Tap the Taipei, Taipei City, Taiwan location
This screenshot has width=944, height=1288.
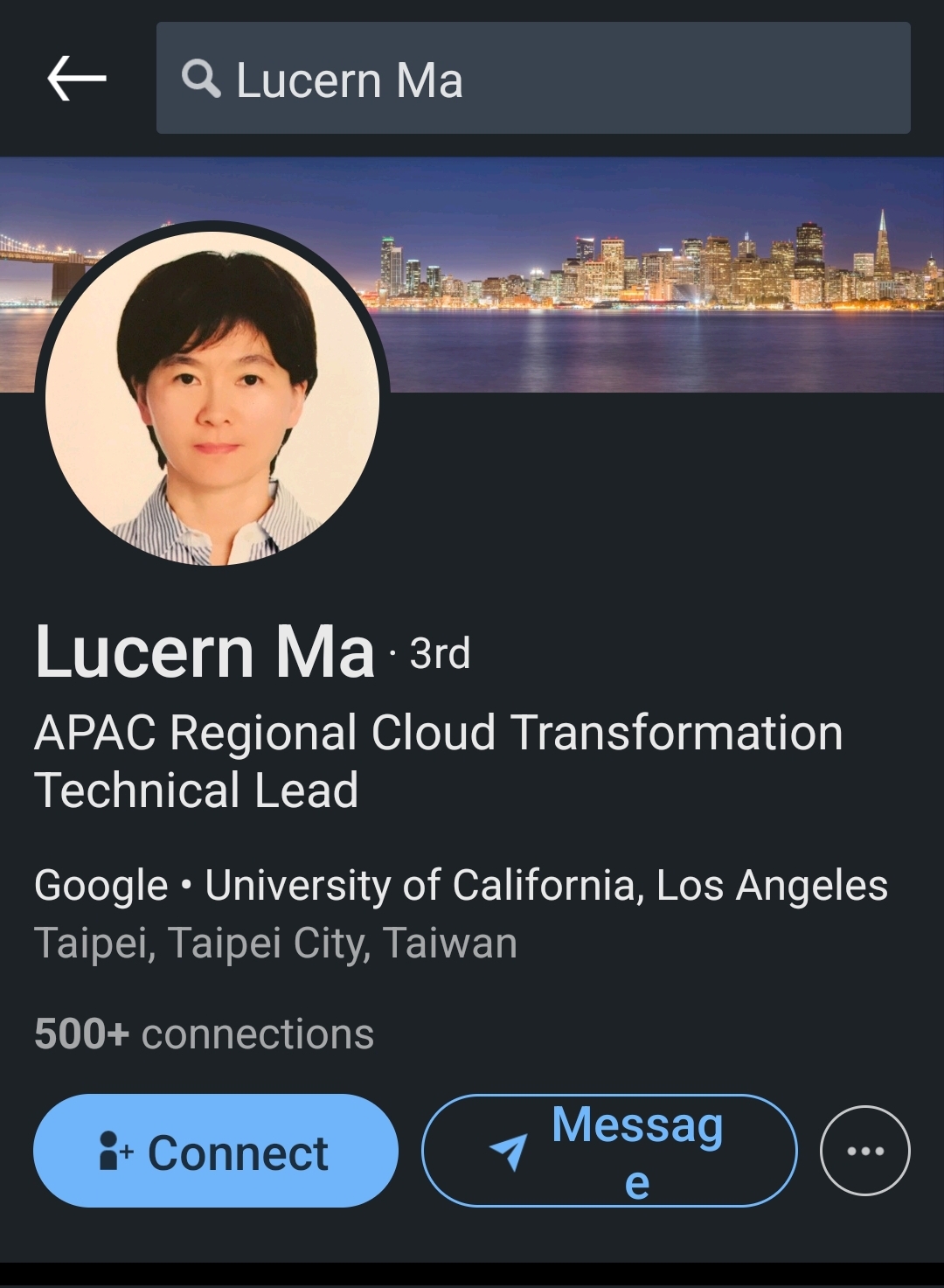[x=275, y=943]
